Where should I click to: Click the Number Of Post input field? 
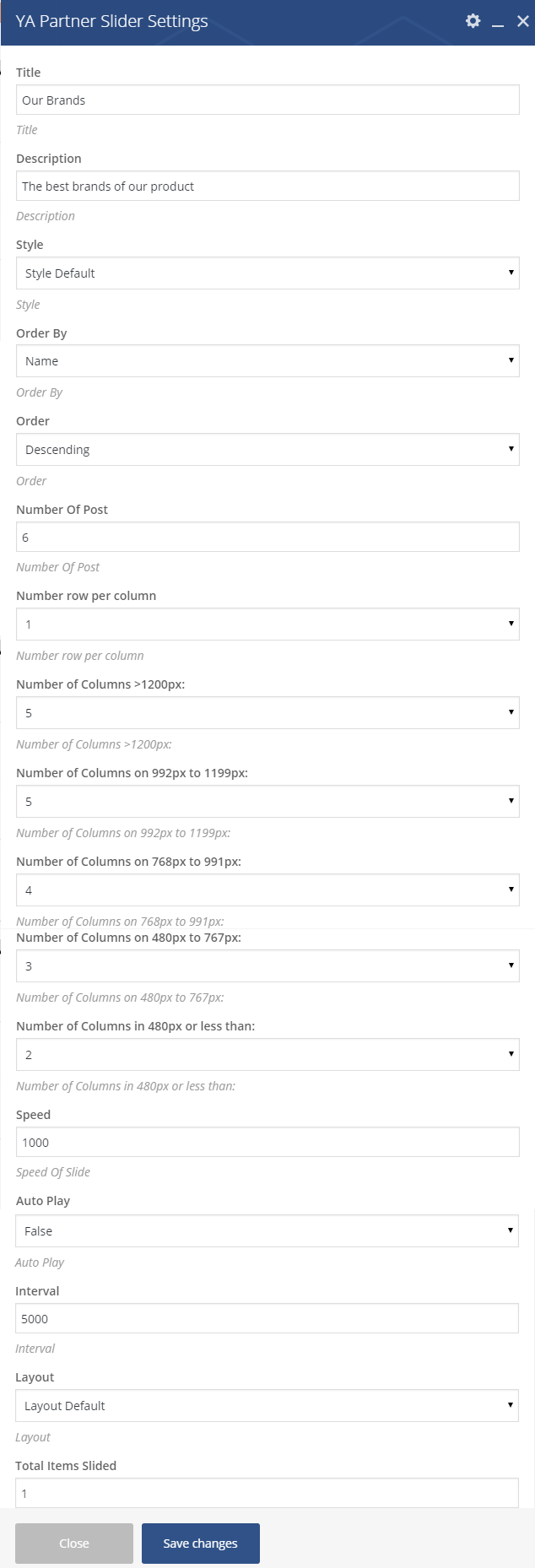click(x=267, y=538)
